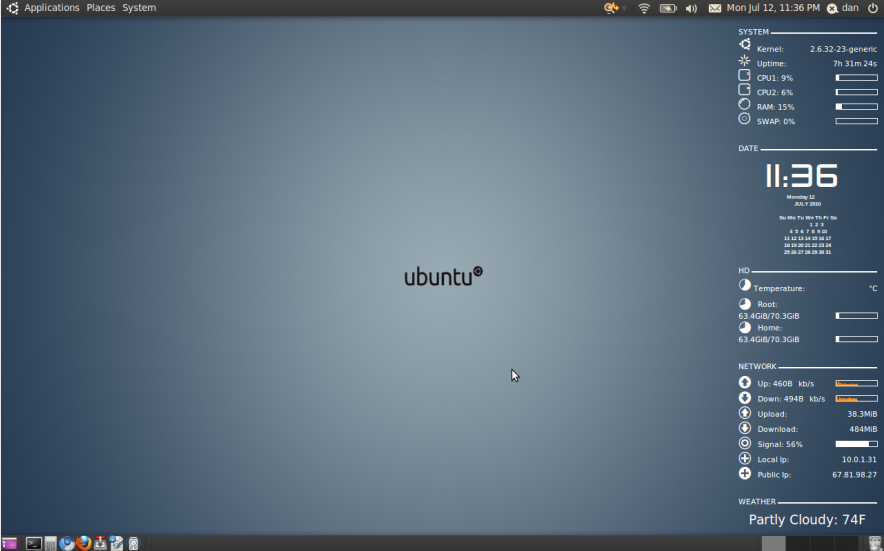Image resolution: width=884 pixels, height=551 pixels.
Task: Expand the small arrow beside the search applet
Action: point(624,8)
